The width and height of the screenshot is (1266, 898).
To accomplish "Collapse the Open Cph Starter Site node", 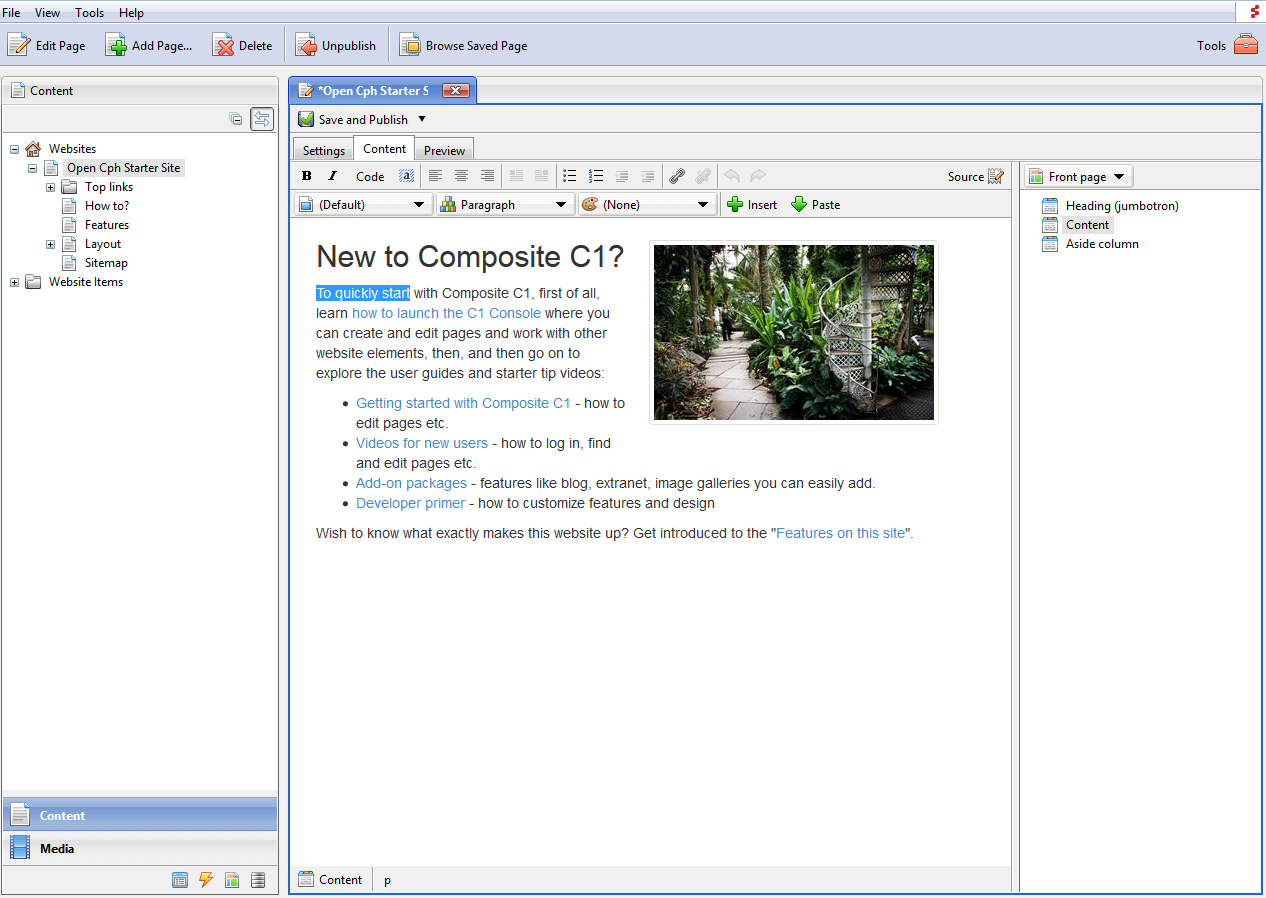I will coord(31,167).
